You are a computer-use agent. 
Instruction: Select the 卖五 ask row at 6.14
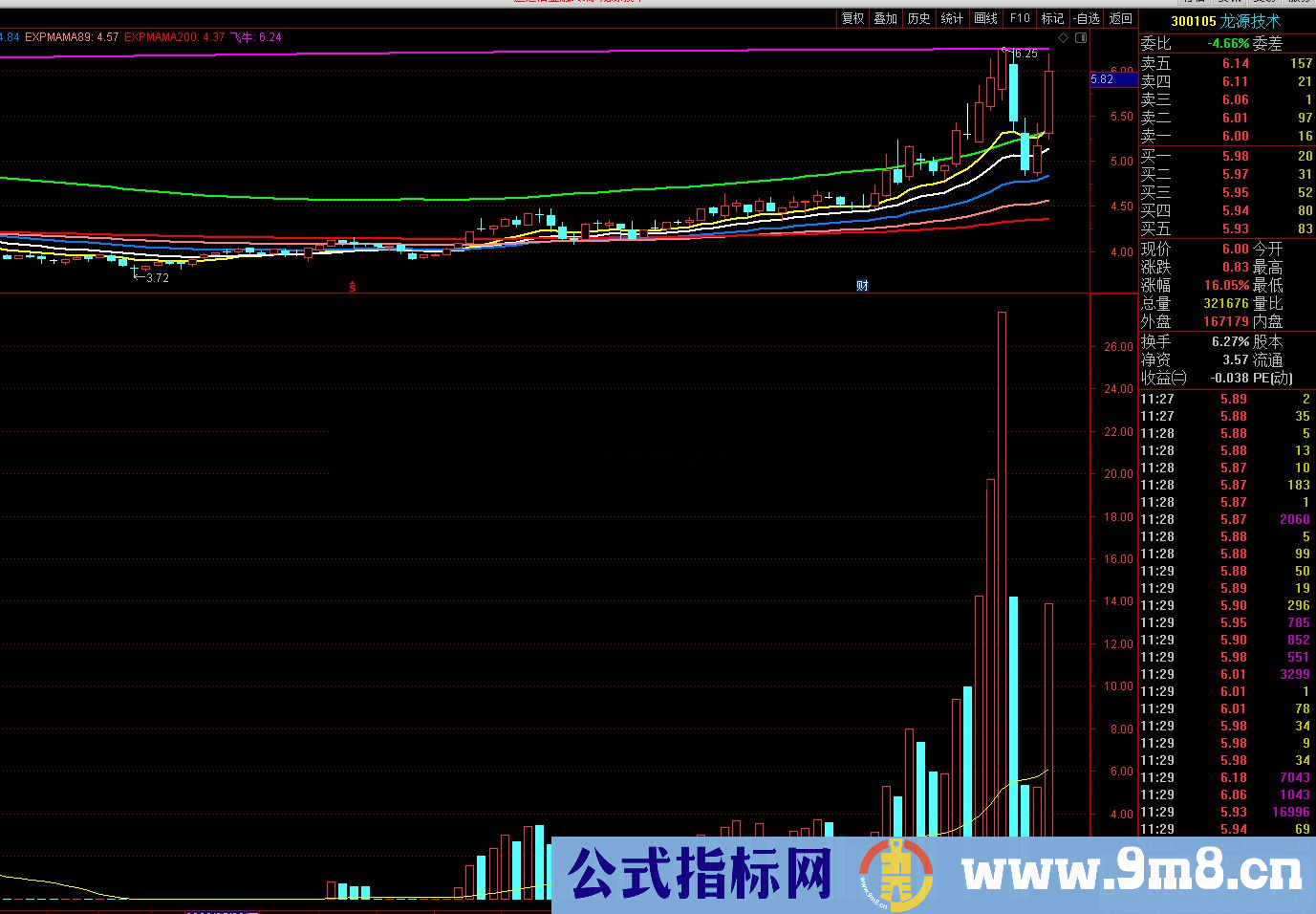[x=1227, y=63]
